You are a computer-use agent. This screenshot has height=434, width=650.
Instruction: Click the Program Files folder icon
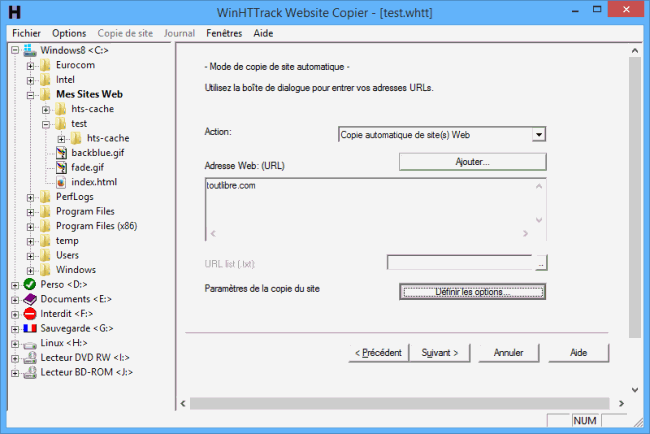(45, 211)
